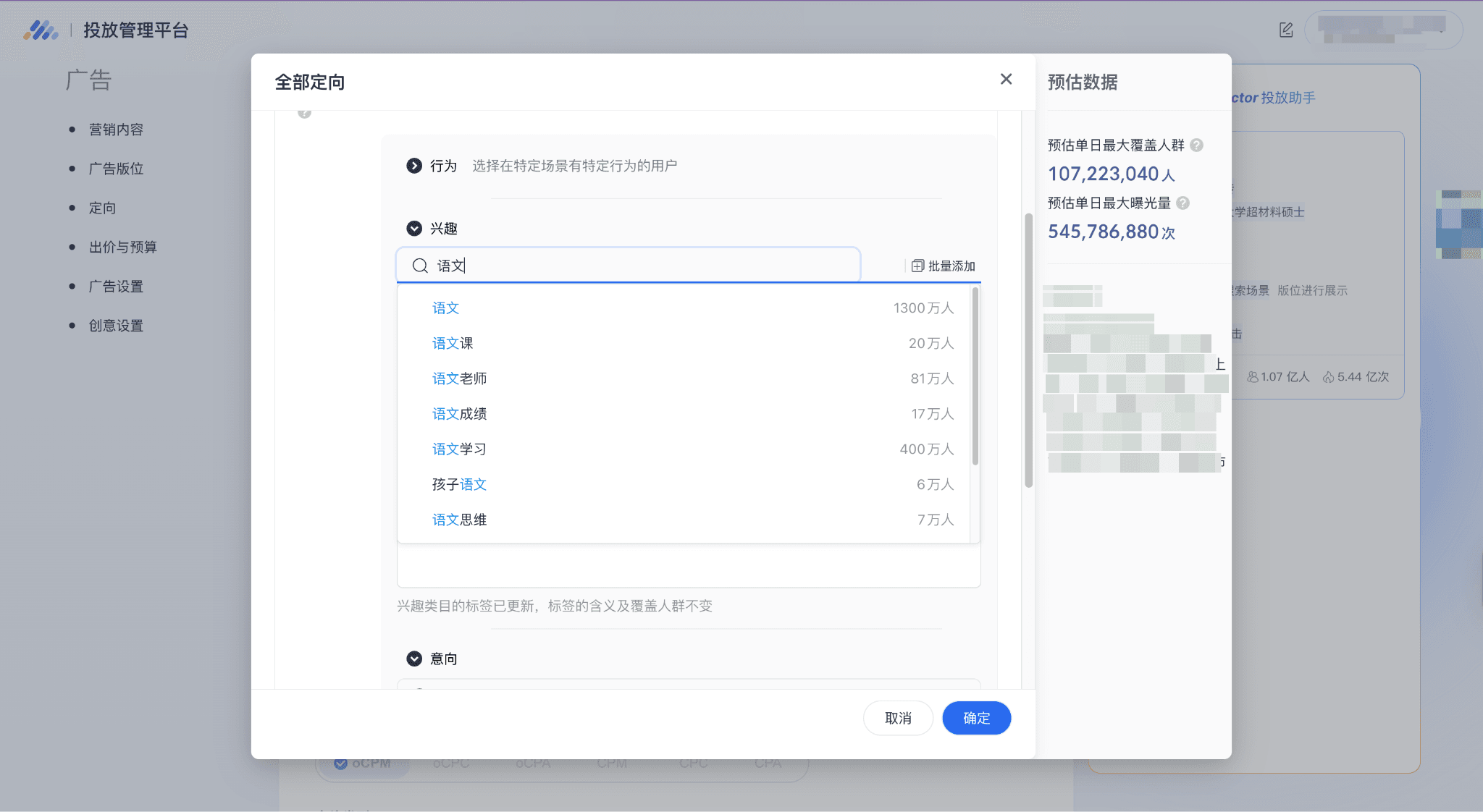This screenshot has height=812, width=1483.
Task: Go to 出价与预算 in sidebar
Action: pos(122,248)
